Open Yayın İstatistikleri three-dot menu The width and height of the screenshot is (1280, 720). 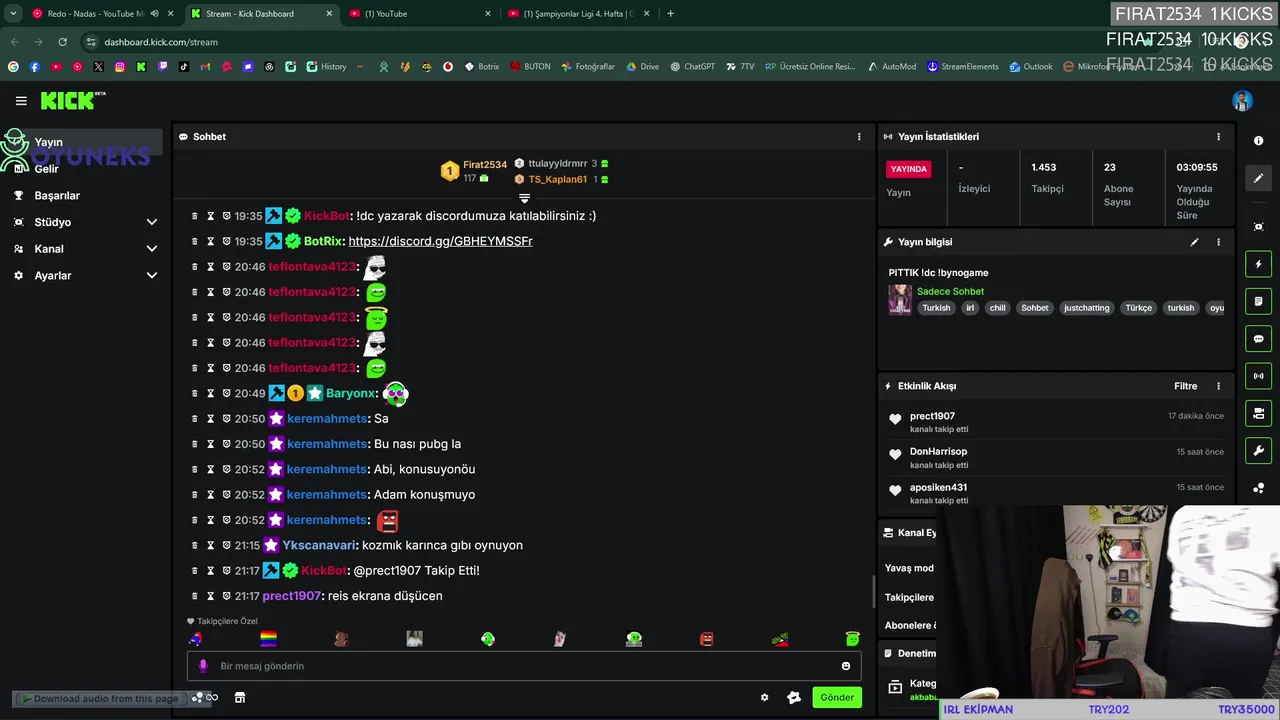[x=1218, y=137]
